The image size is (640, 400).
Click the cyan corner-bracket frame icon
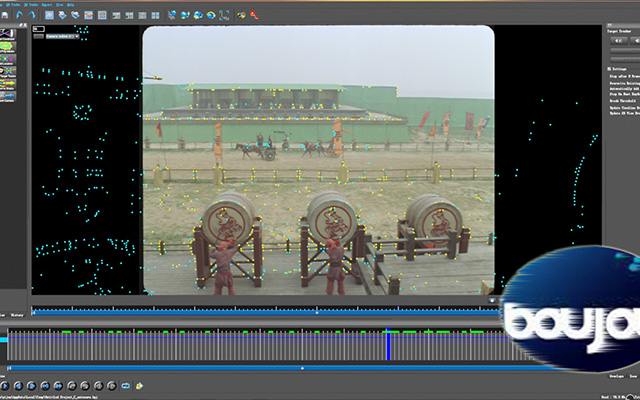point(224,16)
